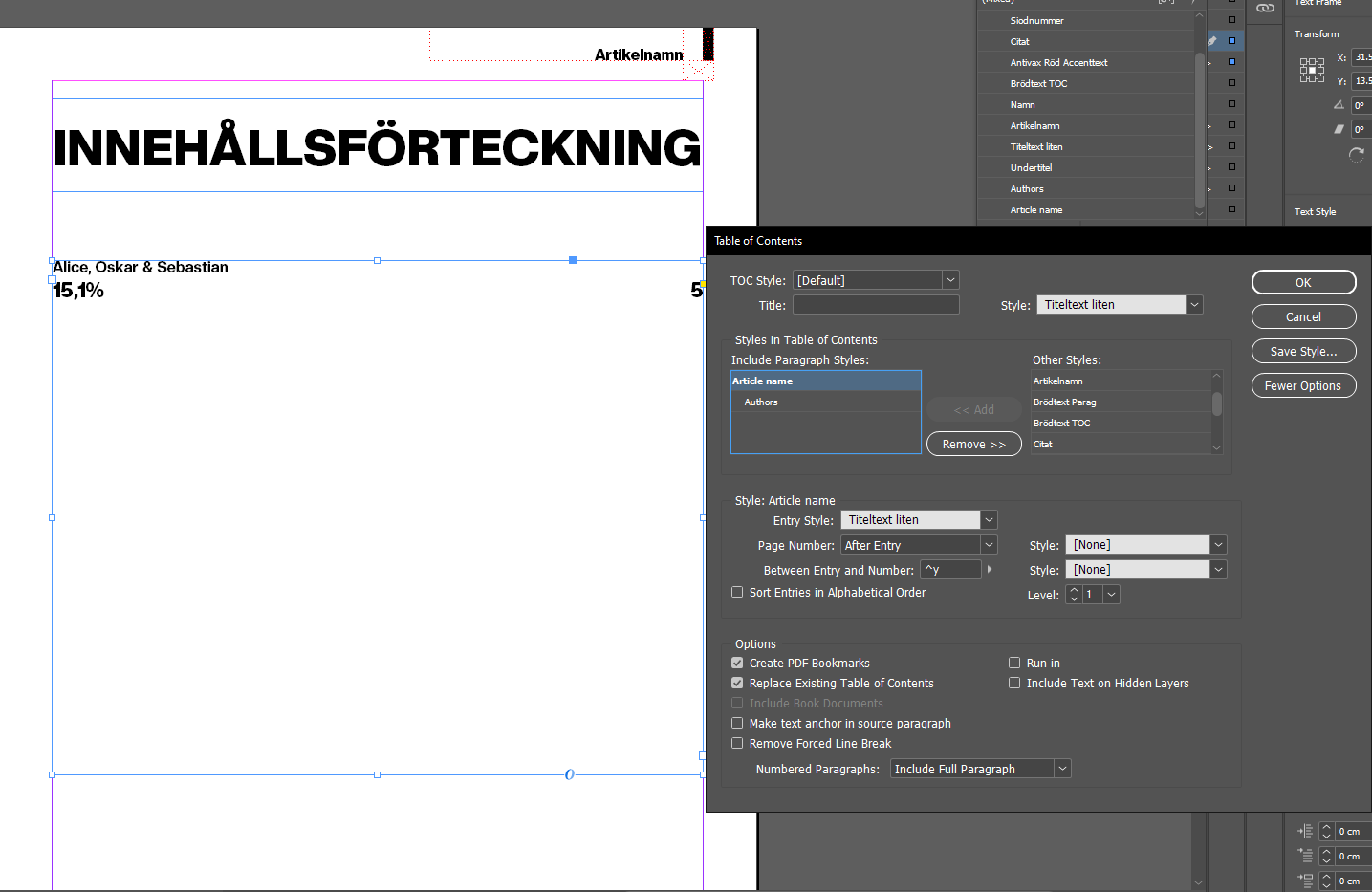Click the first line indent icon
The height and width of the screenshot is (892, 1372).
[1304, 856]
